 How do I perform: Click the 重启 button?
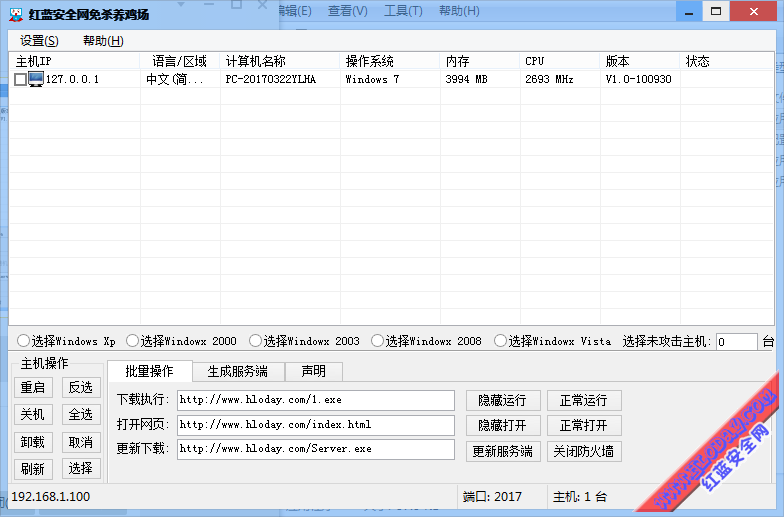33,388
